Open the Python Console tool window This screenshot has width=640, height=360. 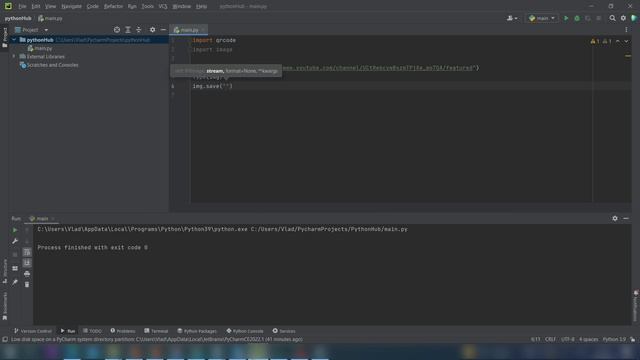[245, 331]
